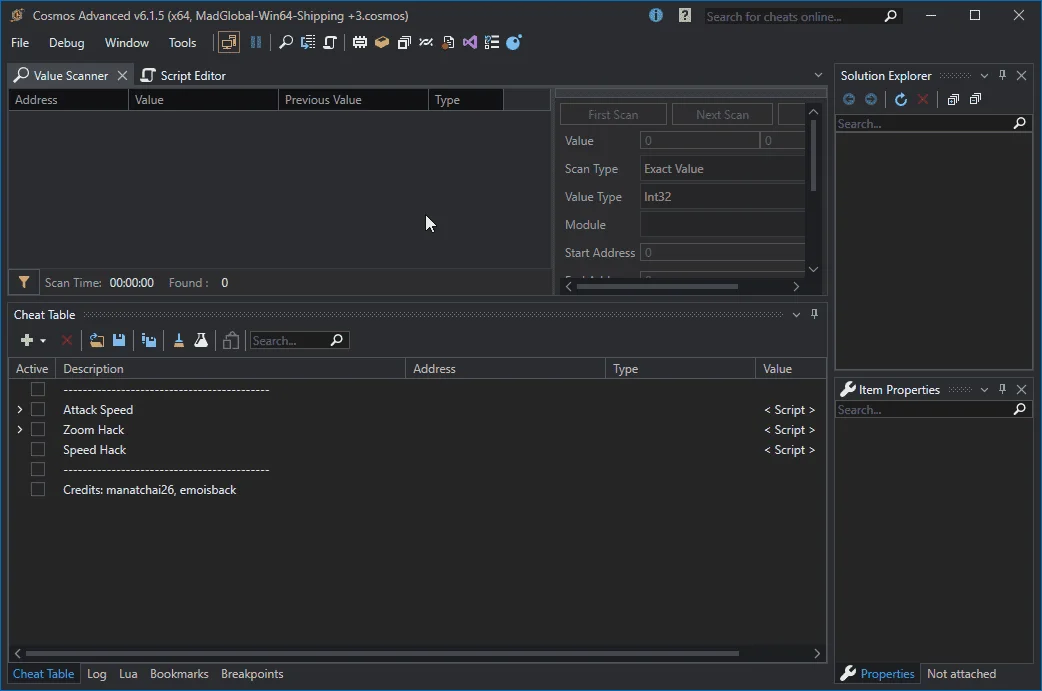Open a cheat table with the folder icon
This screenshot has height=691, width=1042.
point(97,340)
